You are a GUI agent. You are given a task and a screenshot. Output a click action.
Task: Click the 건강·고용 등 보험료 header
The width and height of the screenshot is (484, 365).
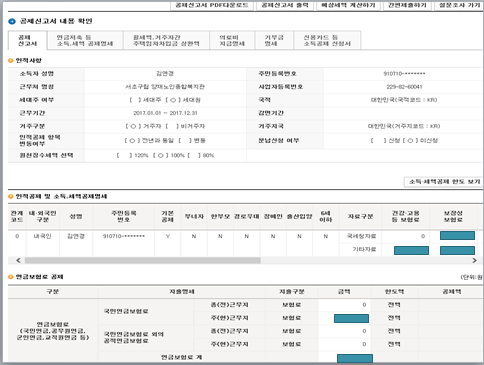[406, 216]
